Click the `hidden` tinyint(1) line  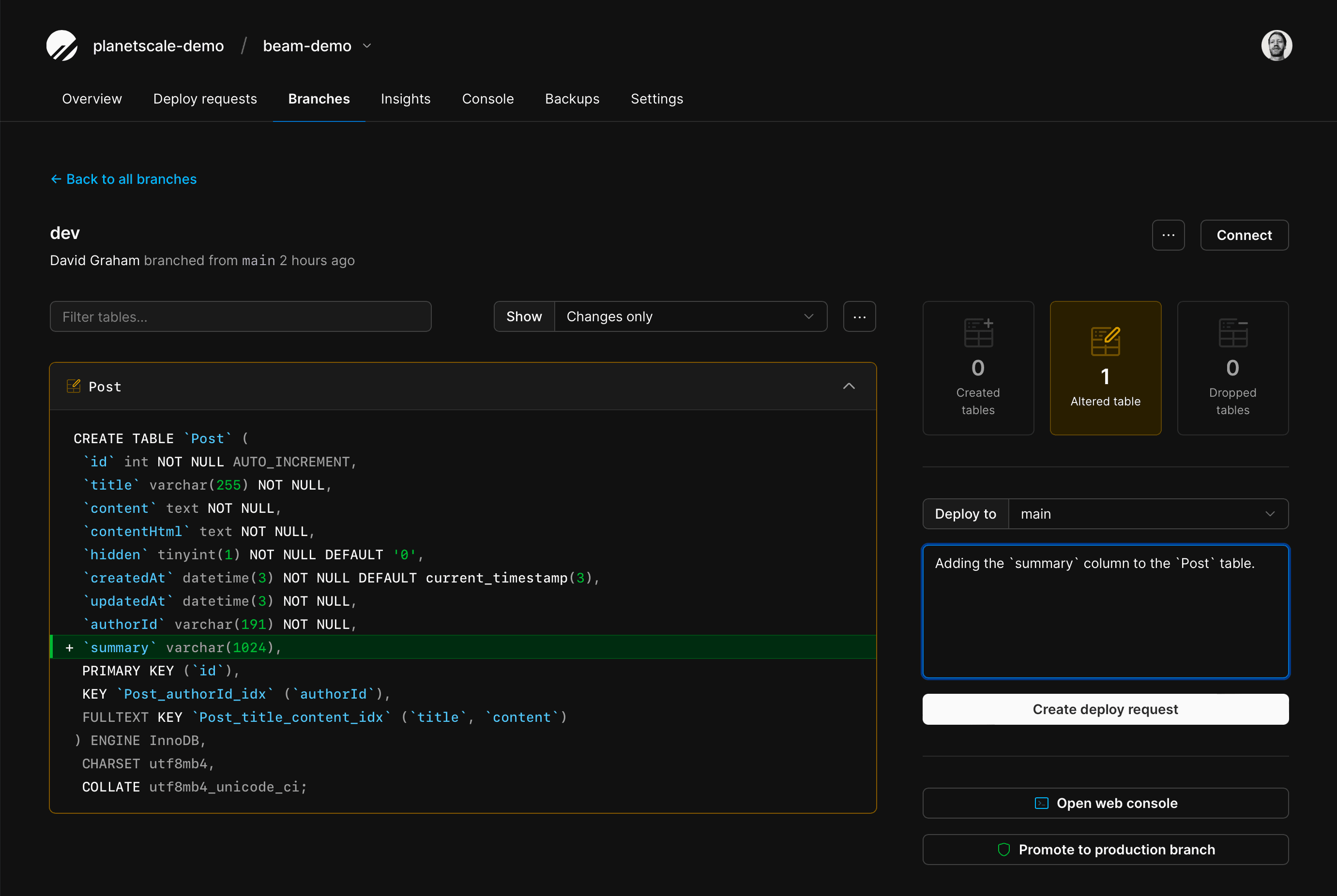coord(253,555)
